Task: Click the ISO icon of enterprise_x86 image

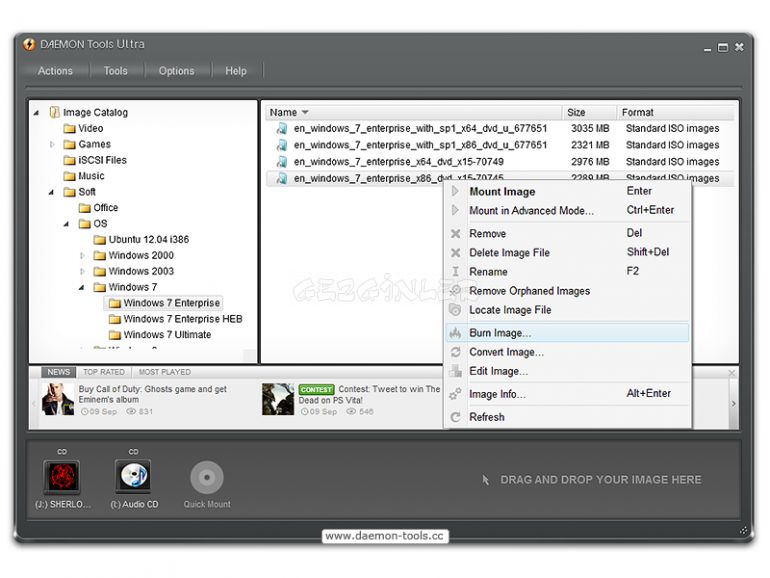Action: click(282, 178)
